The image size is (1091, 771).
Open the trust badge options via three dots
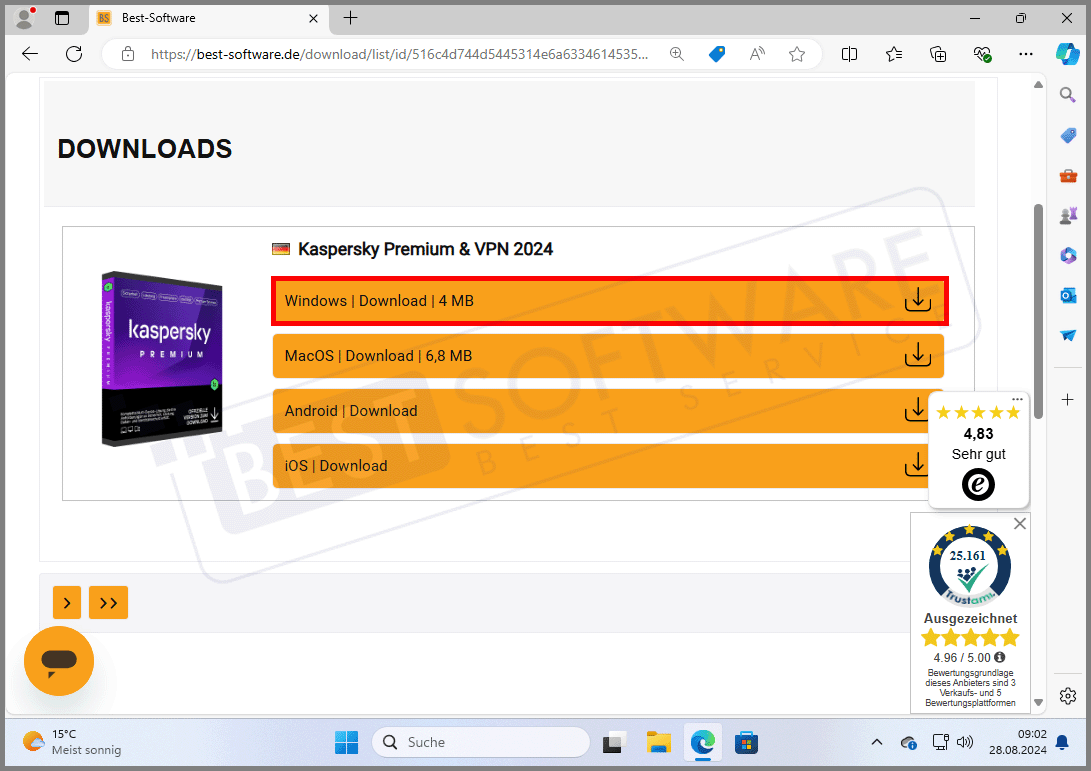[1017, 399]
